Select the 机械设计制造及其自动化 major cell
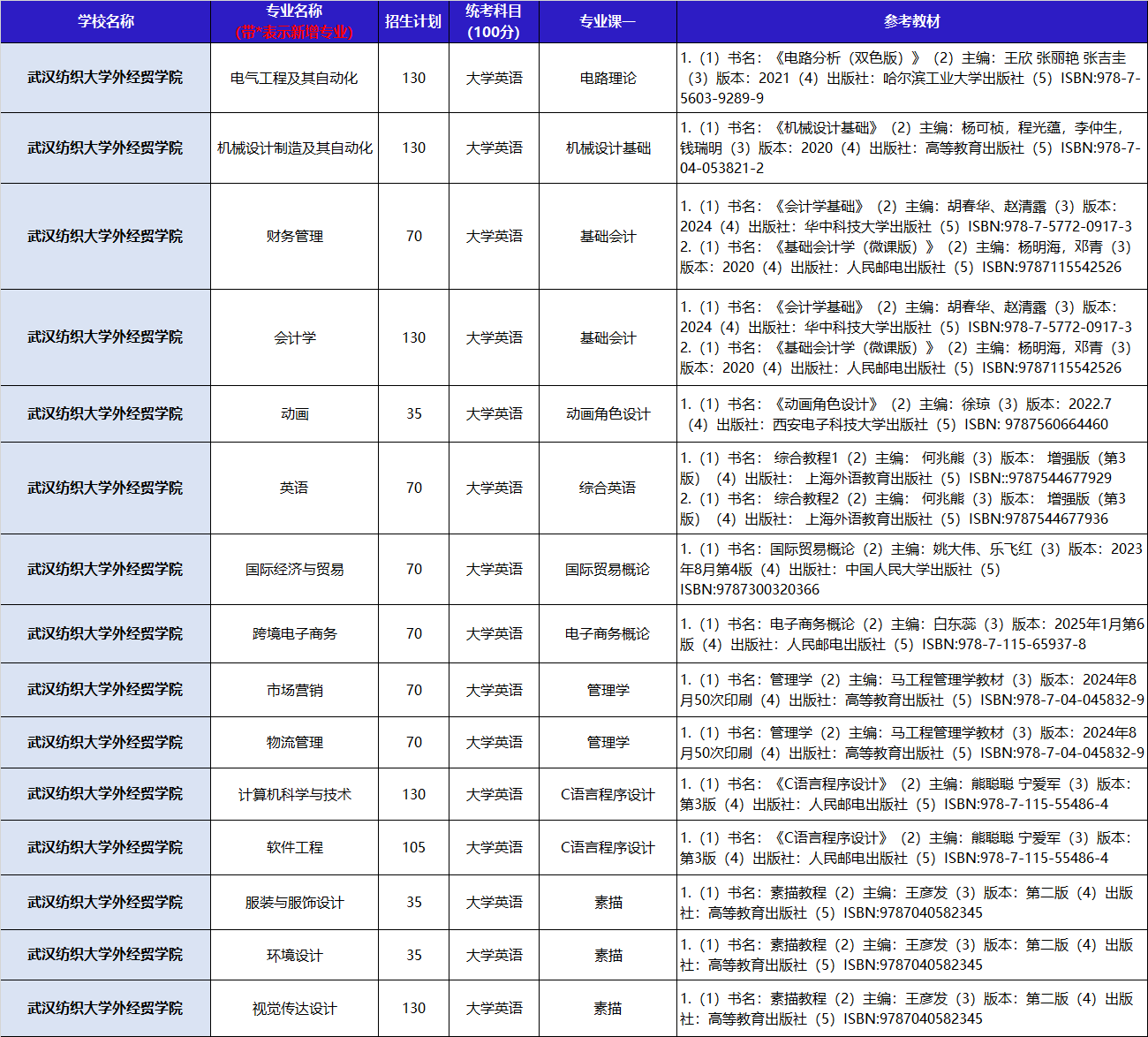The width and height of the screenshot is (1148, 1037). [x=294, y=148]
